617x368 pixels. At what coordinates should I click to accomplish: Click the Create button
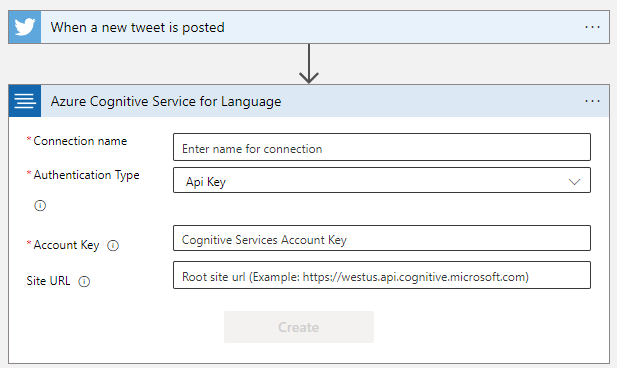point(299,327)
